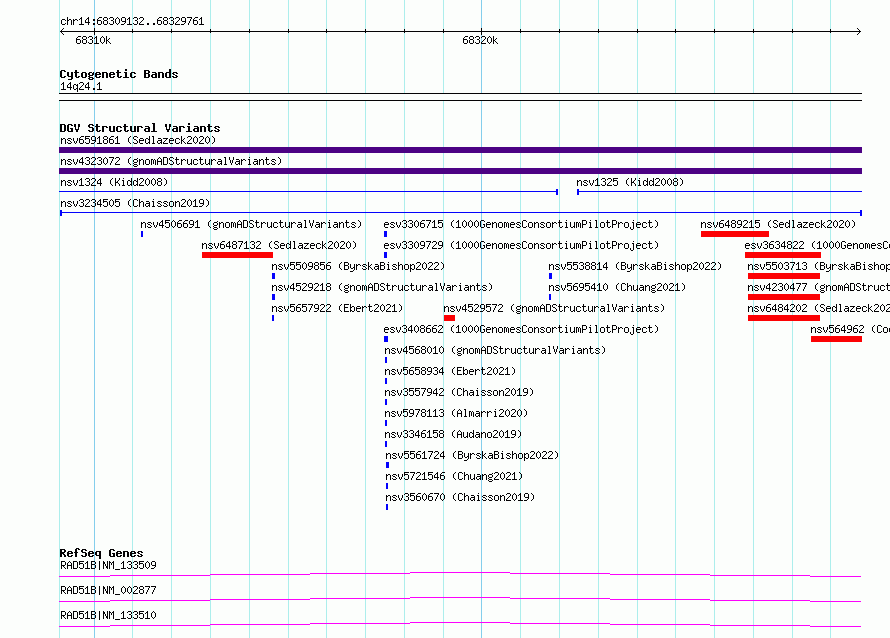The width and height of the screenshot is (890, 638).
Task: Click nsv5657922 (Ebert2021) label
Action: (x=337, y=308)
